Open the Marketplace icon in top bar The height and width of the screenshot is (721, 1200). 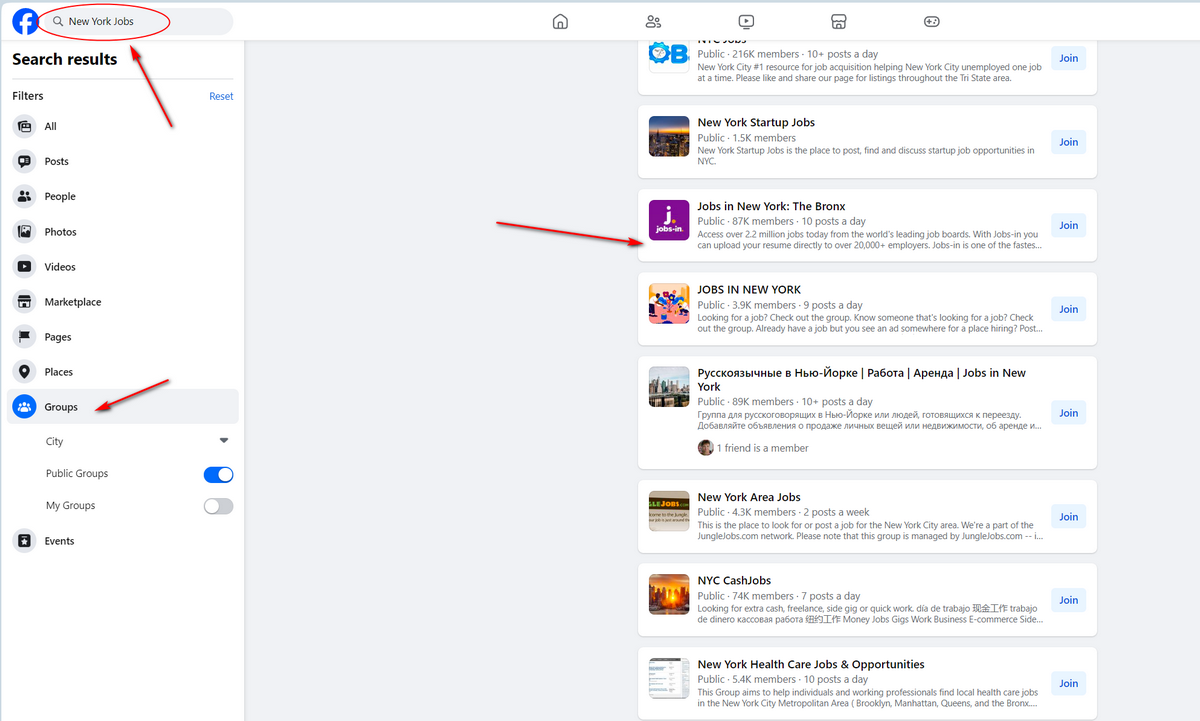click(x=838, y=21)
